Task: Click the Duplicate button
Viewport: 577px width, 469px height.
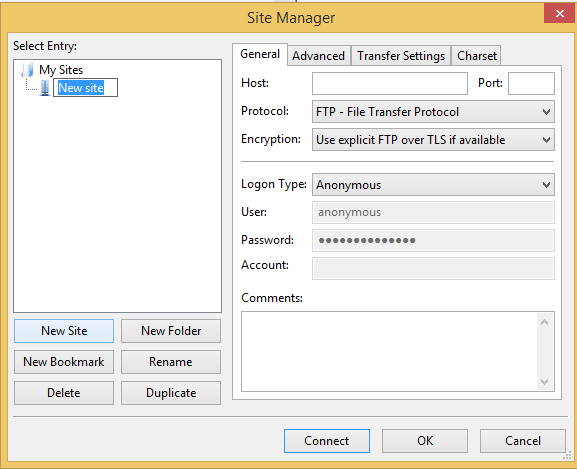Action: point(171,393)
